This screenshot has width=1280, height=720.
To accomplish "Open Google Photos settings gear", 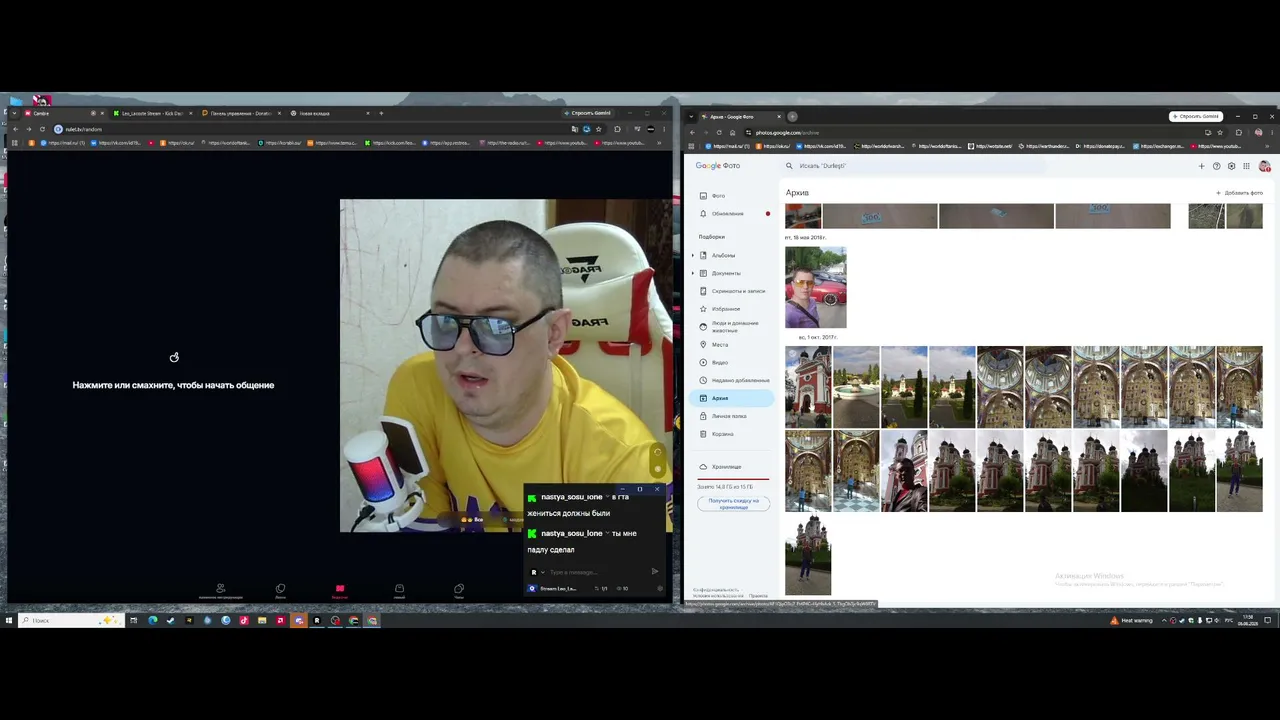I will 1231,166.
